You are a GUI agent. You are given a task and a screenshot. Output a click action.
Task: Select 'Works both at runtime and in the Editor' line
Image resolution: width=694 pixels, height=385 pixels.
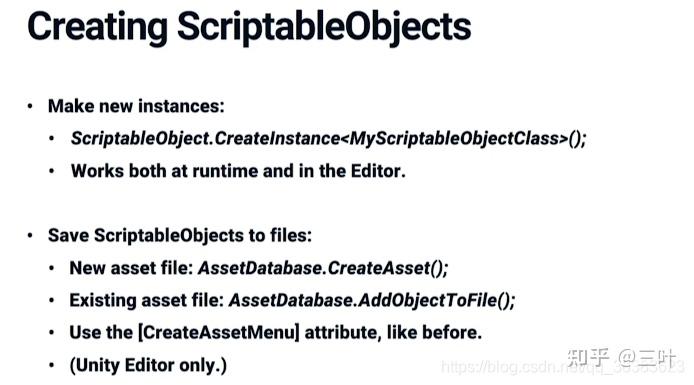click(238, 171)
